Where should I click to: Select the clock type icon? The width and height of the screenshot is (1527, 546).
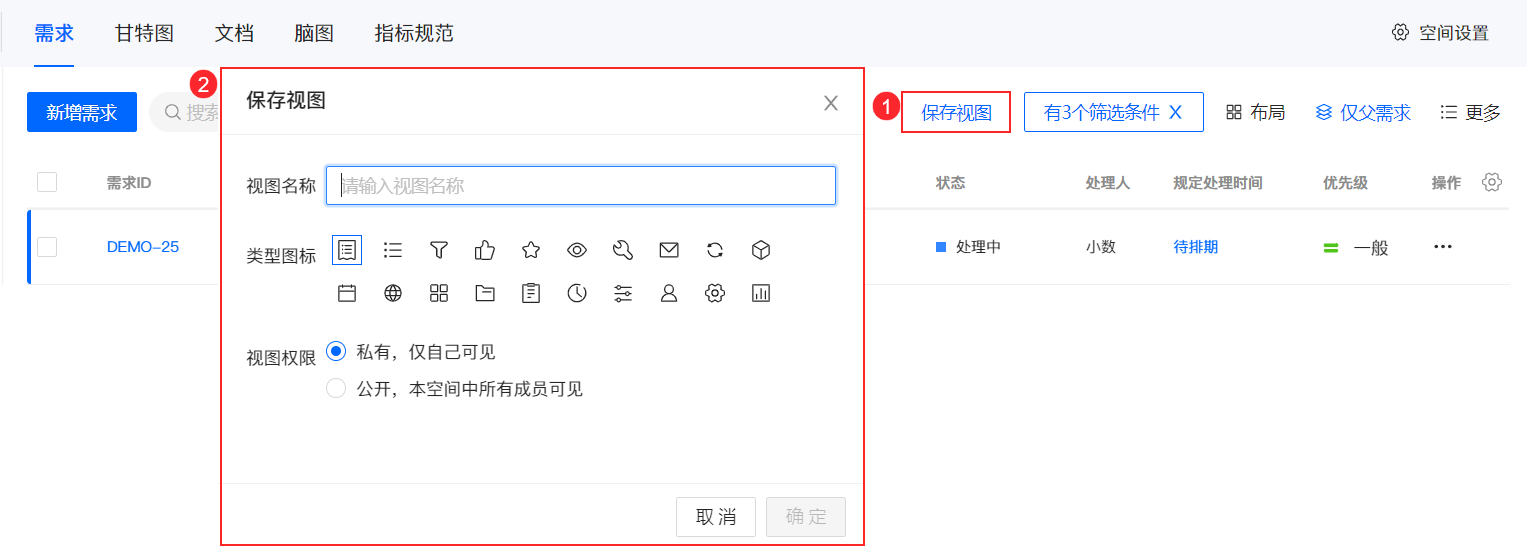coord(577,293)
